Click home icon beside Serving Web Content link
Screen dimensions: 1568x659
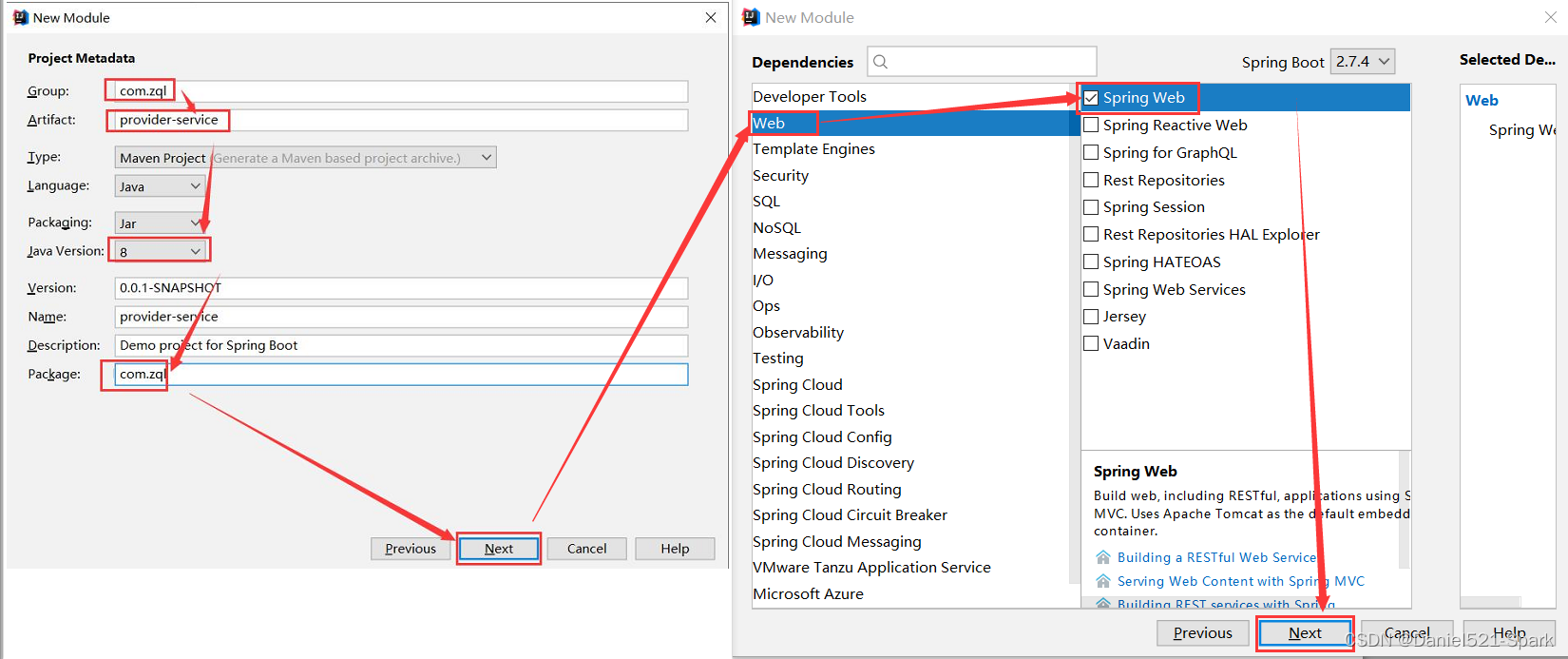1103,581
